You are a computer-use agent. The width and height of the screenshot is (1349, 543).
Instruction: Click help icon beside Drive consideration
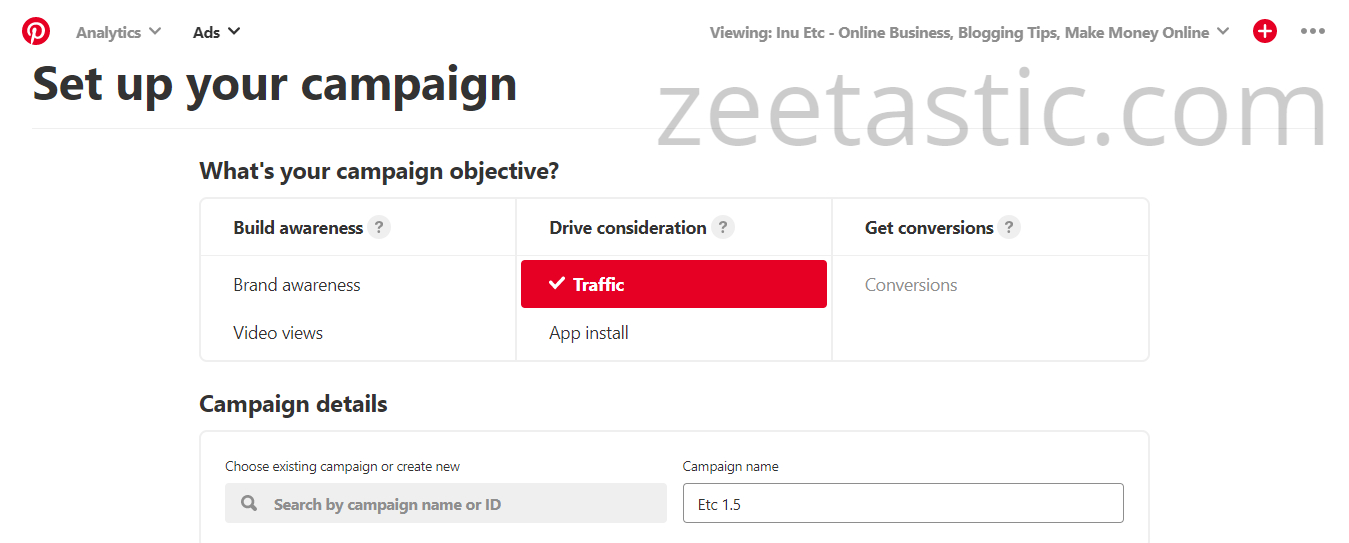(x=722, y=228)
